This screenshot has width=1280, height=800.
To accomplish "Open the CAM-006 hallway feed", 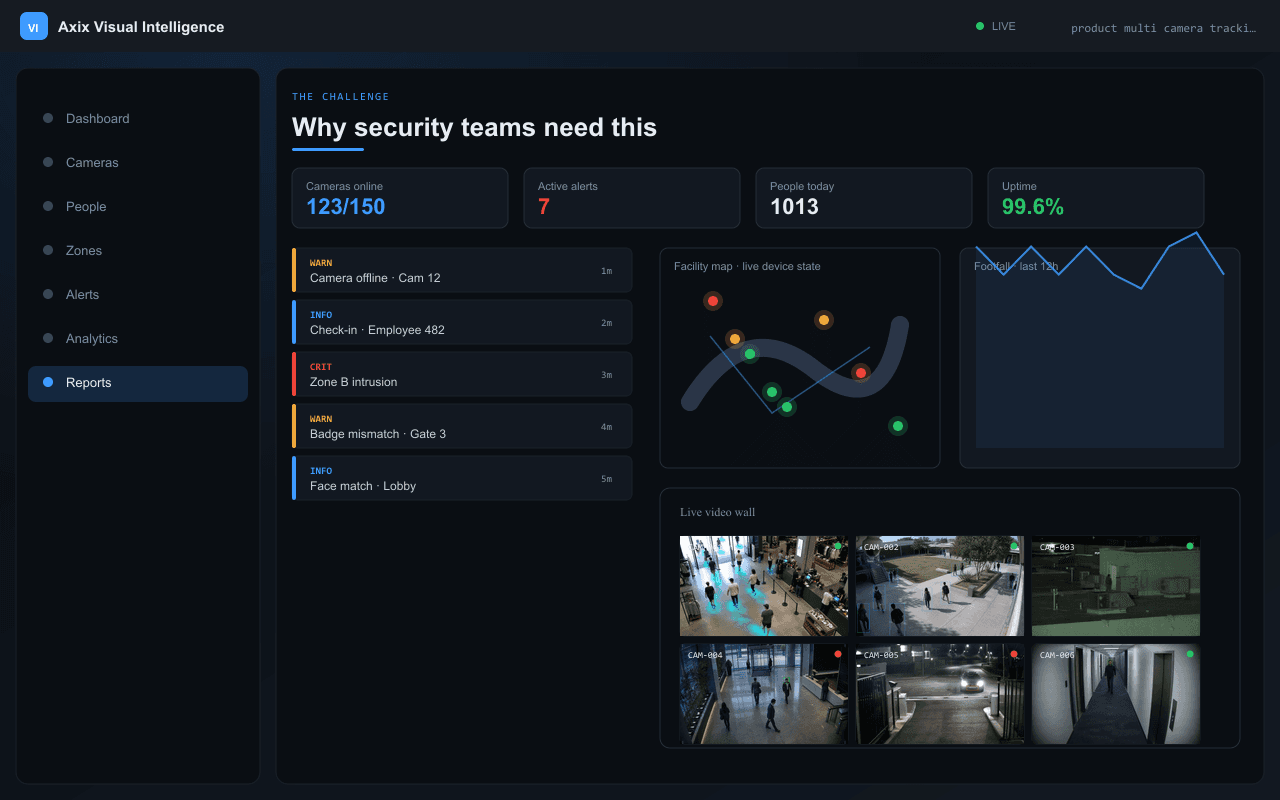I will click(x=1116, y=694).
